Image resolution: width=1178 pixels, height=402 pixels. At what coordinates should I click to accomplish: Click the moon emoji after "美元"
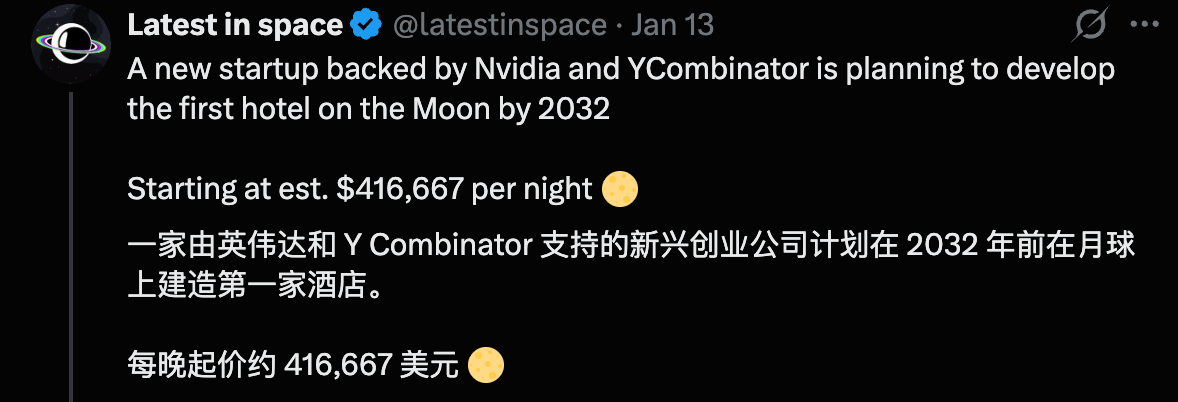pos(486,365)
